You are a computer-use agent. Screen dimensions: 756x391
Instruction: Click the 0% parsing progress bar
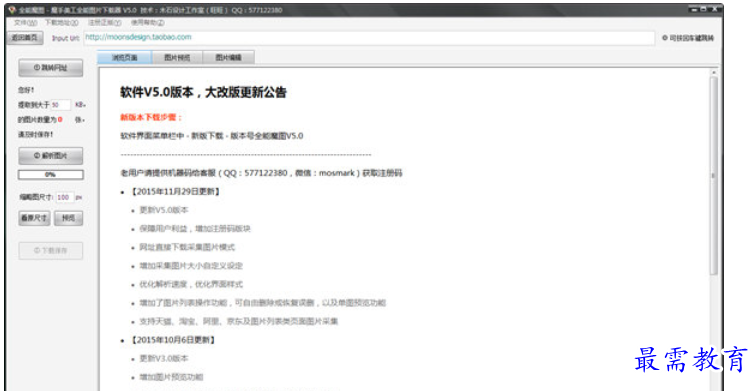tap(51, 175)
